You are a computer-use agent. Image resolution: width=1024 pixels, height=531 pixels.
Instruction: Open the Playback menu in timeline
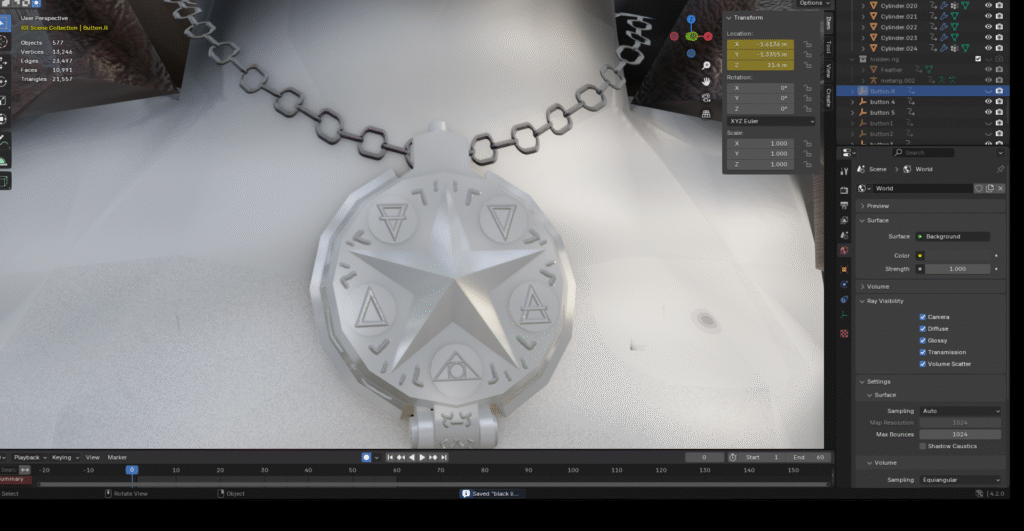click(x=26, y=457)
